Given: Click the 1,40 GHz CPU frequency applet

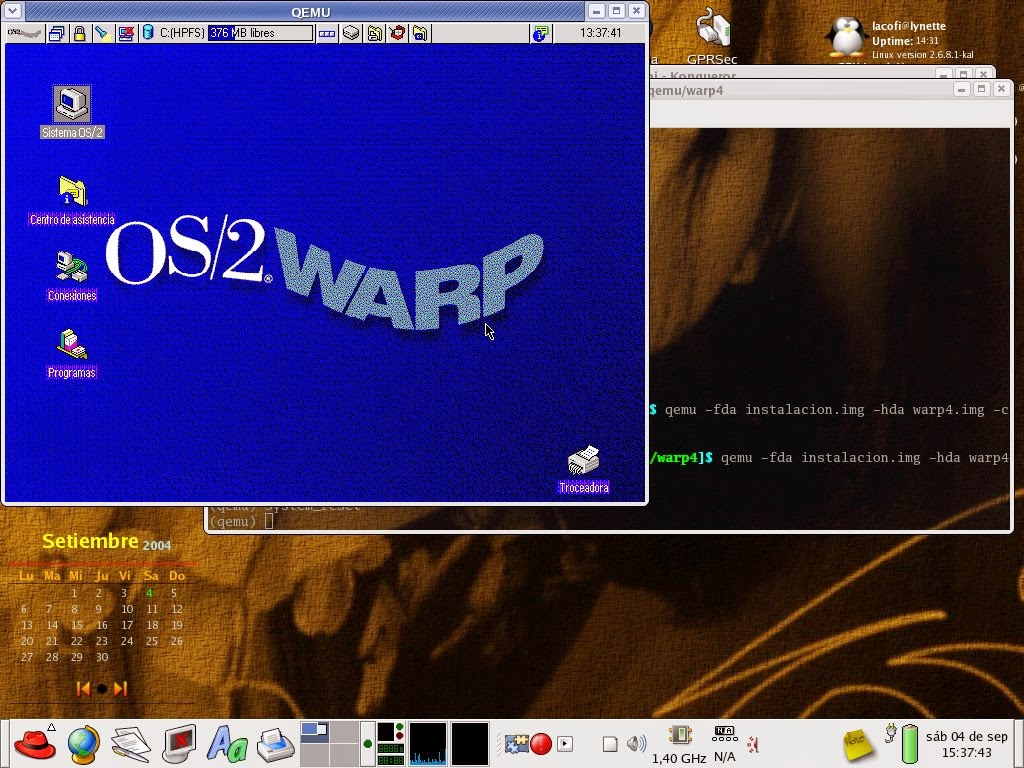Looking at the screenshot, I should click(x=679, y=744).
